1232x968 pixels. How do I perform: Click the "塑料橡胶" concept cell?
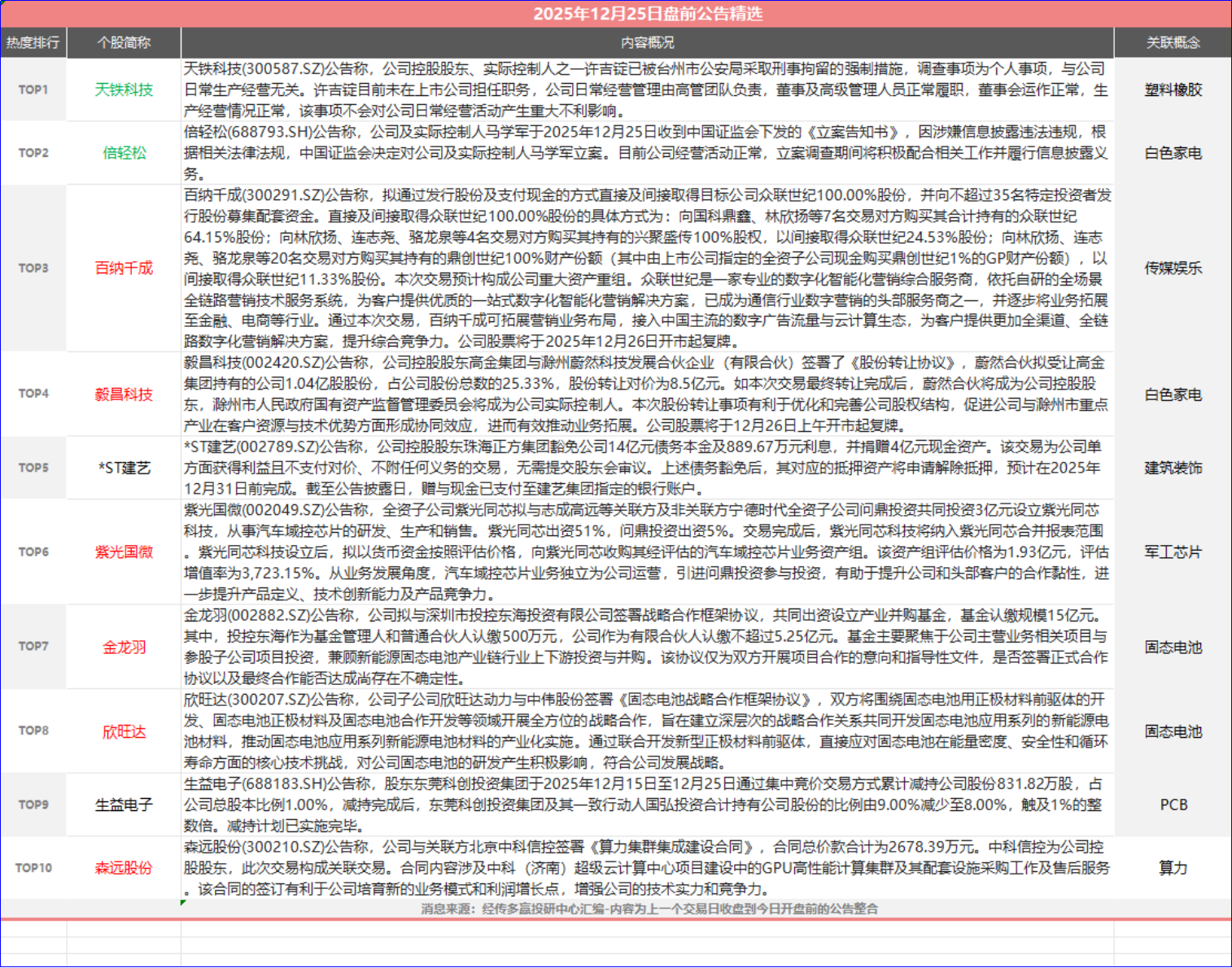point(1173,89)
